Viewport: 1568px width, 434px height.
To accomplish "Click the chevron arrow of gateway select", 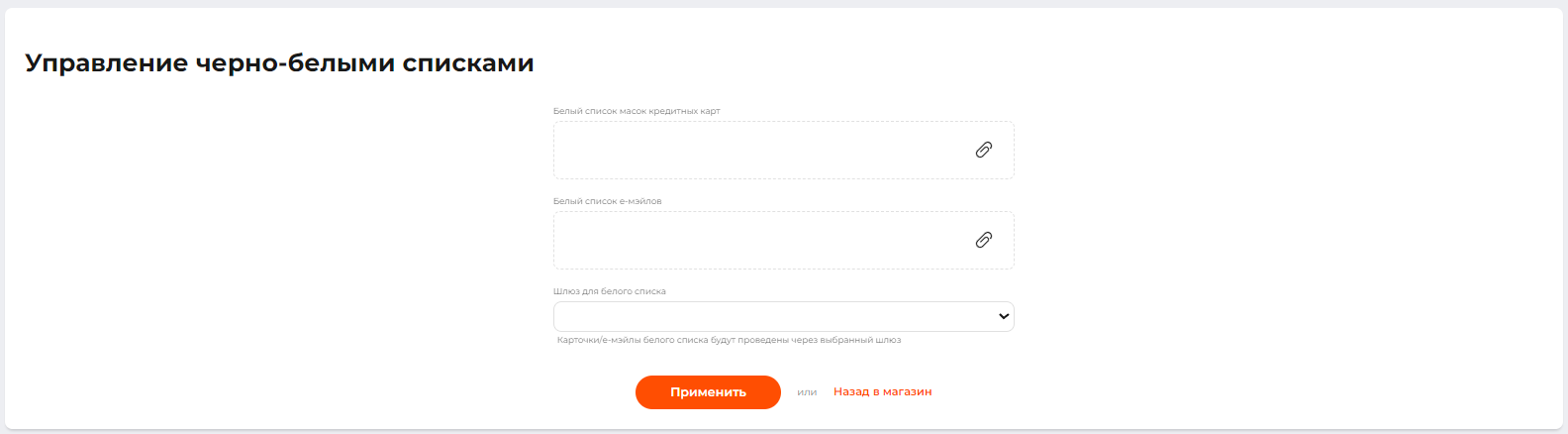I will point(1004,316).
